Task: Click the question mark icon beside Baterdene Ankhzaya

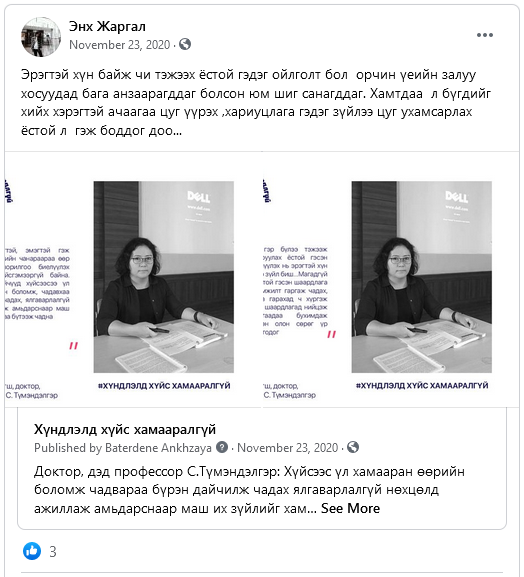Action: pyautogui.click(x=222, y=447)
